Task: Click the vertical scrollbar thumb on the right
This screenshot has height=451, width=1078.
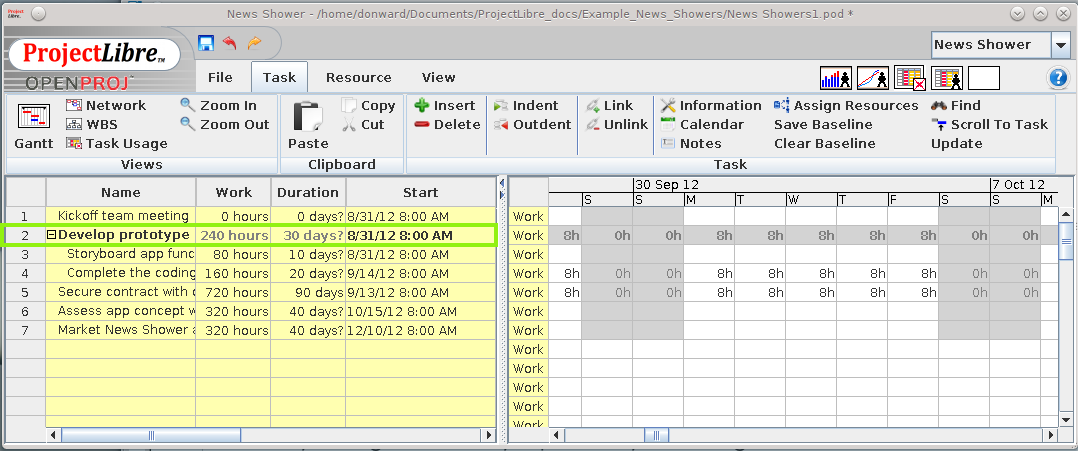Action: click(x=1066, y=241)
